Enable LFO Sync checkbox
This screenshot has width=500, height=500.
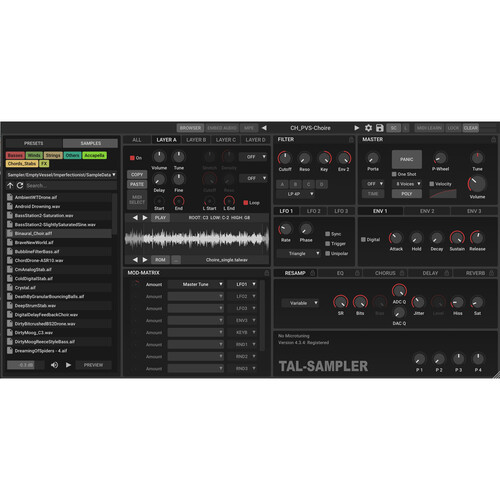(328, 234)
